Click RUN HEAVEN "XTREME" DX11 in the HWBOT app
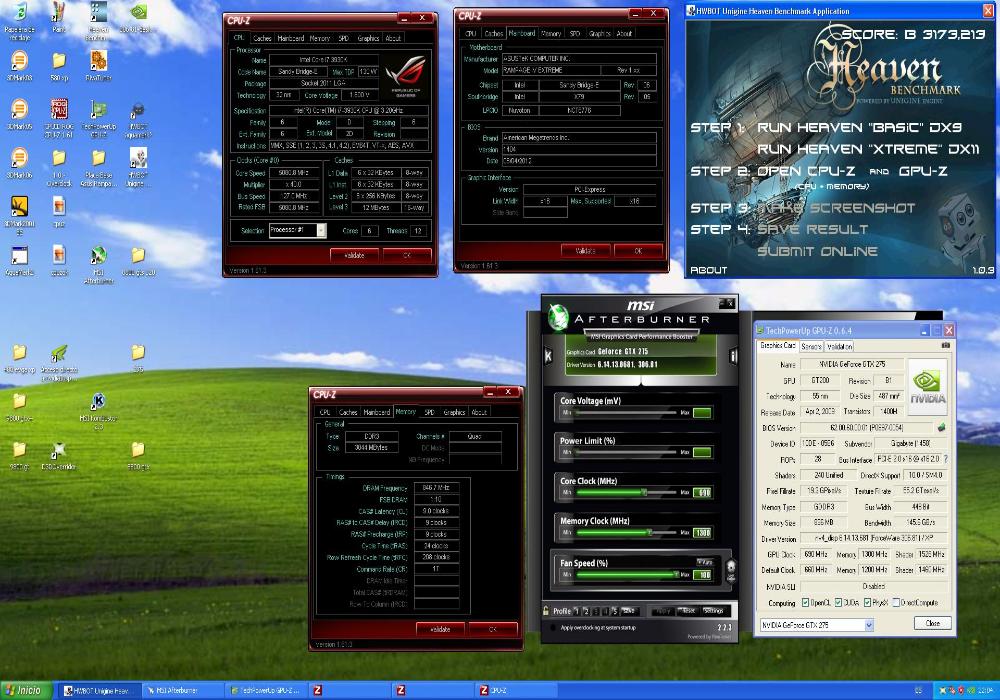This screenshot has height=700, width=1000. click(x=868, y=149)
